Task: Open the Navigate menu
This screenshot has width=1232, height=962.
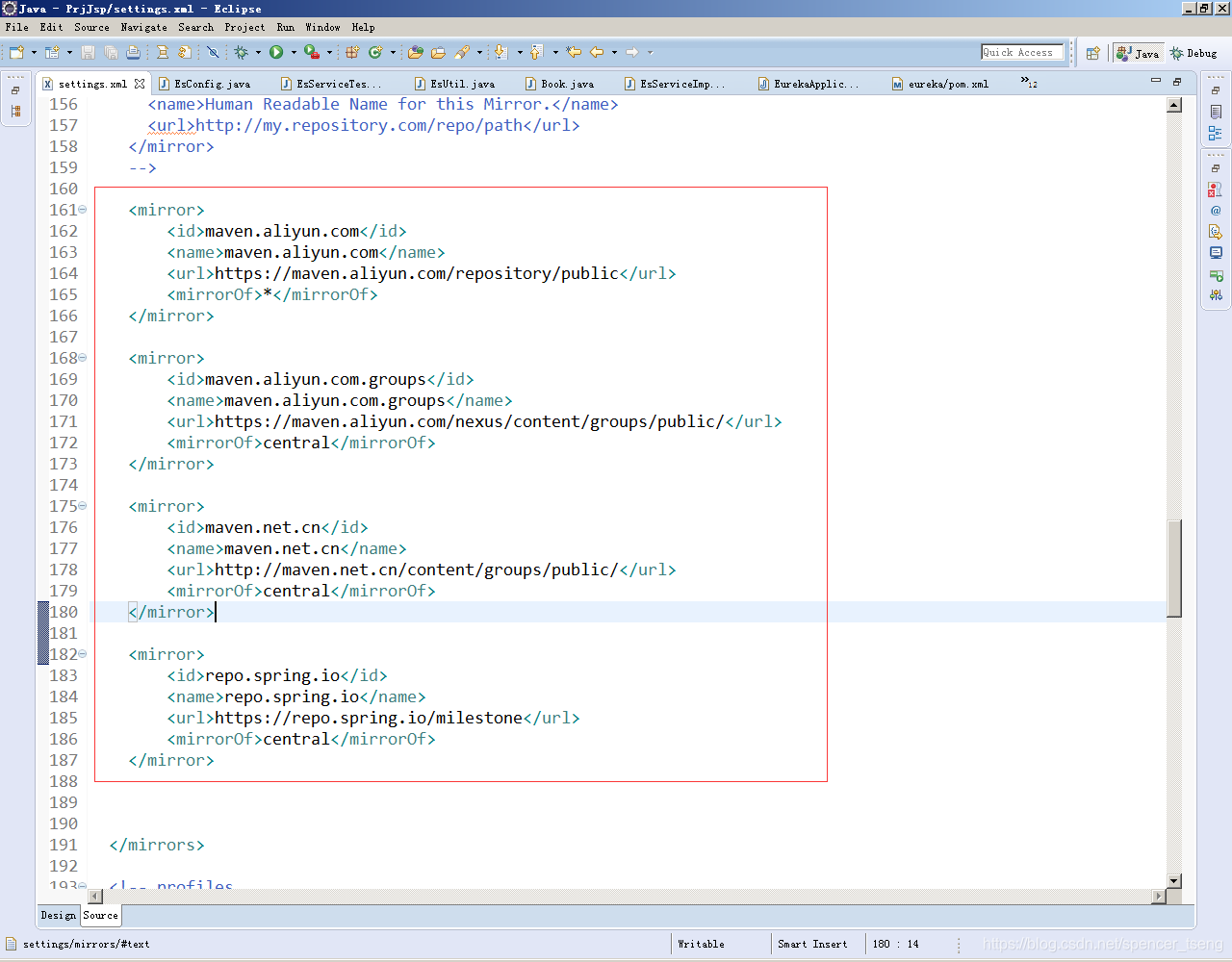Action: [x=143, y=27]
